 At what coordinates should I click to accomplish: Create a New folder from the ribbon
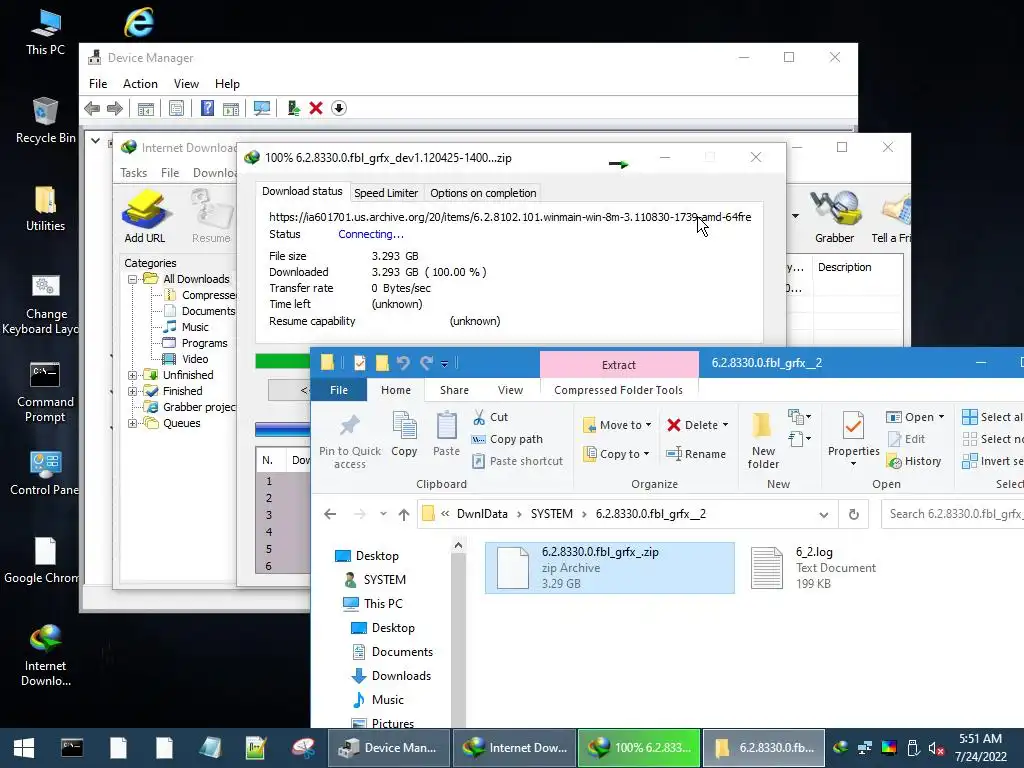pyautogui.click(x=763, y=441)
